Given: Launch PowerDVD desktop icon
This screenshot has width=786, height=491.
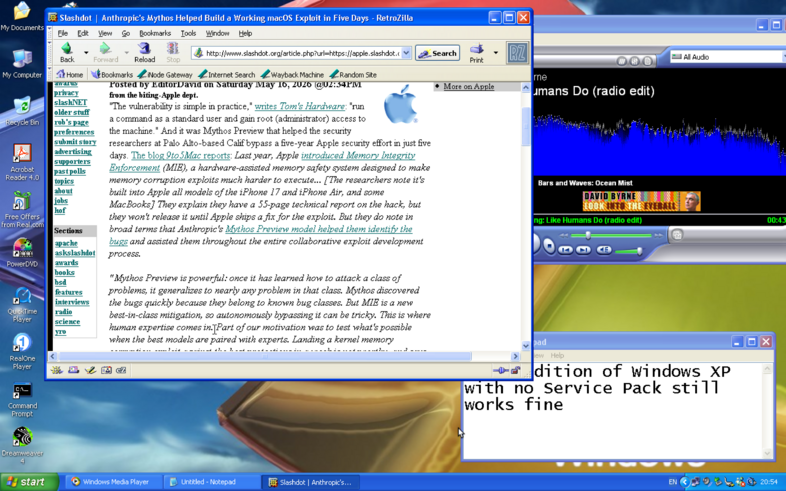Looking at the screenshot, I should pos(22,253).
